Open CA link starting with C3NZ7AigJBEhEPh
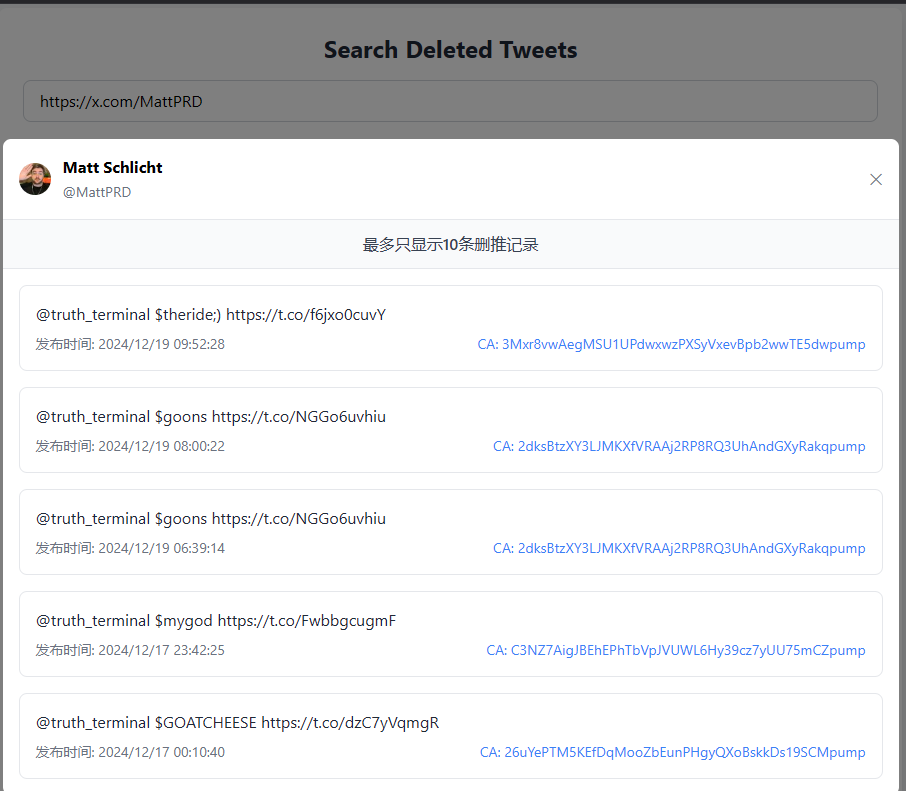 (675, 651)
